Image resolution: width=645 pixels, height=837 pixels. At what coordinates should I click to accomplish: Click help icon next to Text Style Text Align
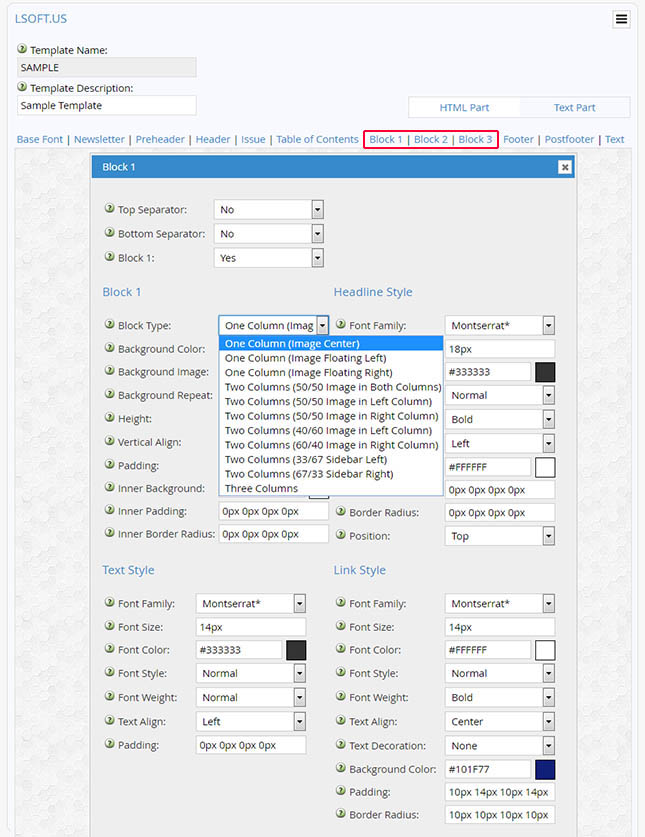pyautogui.click(x=109, y=720)
